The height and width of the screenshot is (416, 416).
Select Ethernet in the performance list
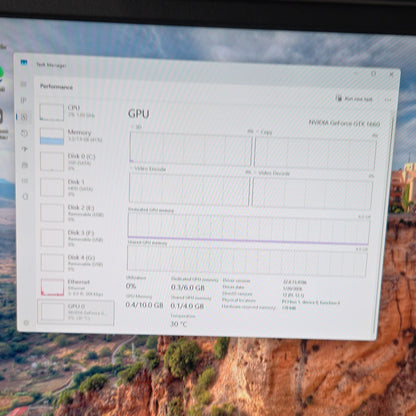coord(76,287)
